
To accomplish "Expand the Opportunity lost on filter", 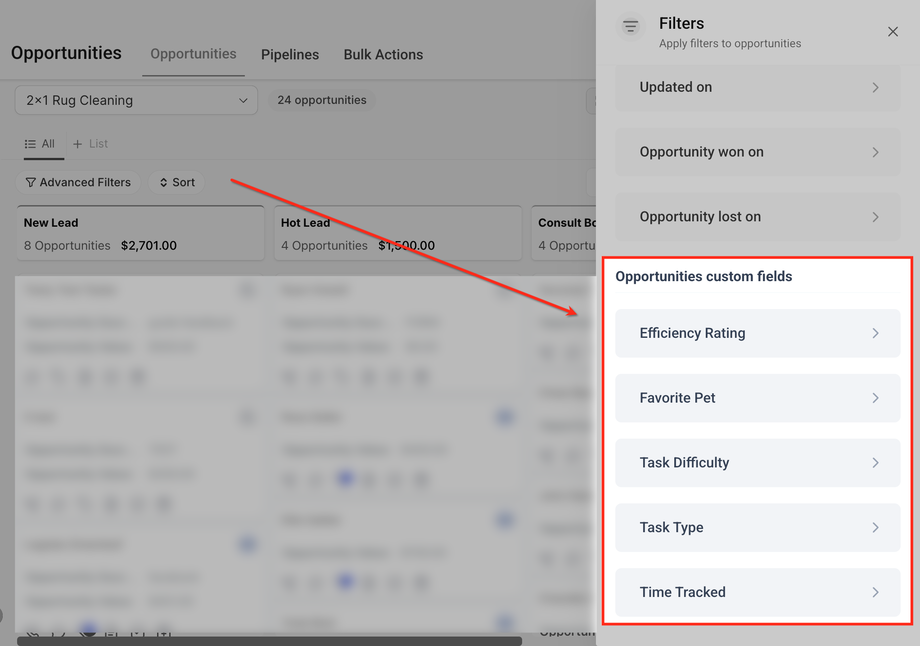I will (757, 217).
